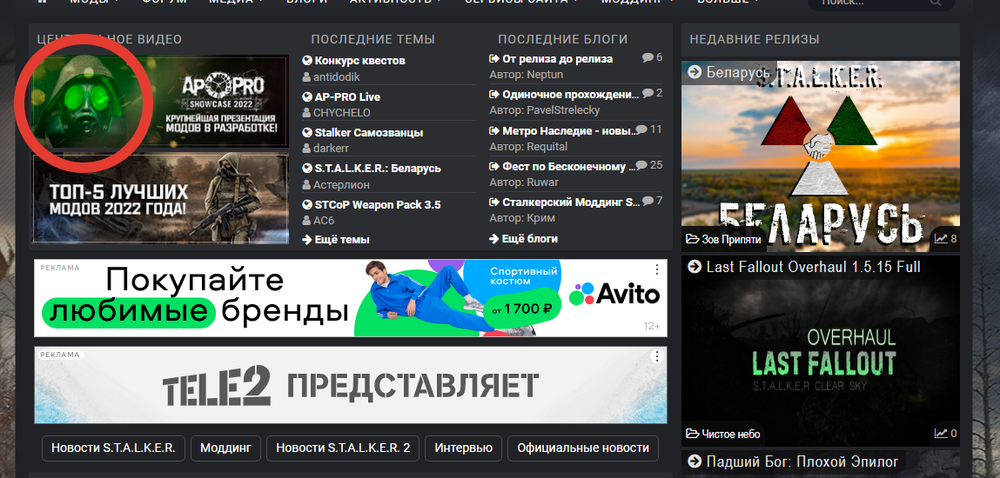Screen dimensions: 1000x478
Task: Filter by the Новости S.T.A.L.K.E.R. 2 tag
Action: (x=343, y=448)
